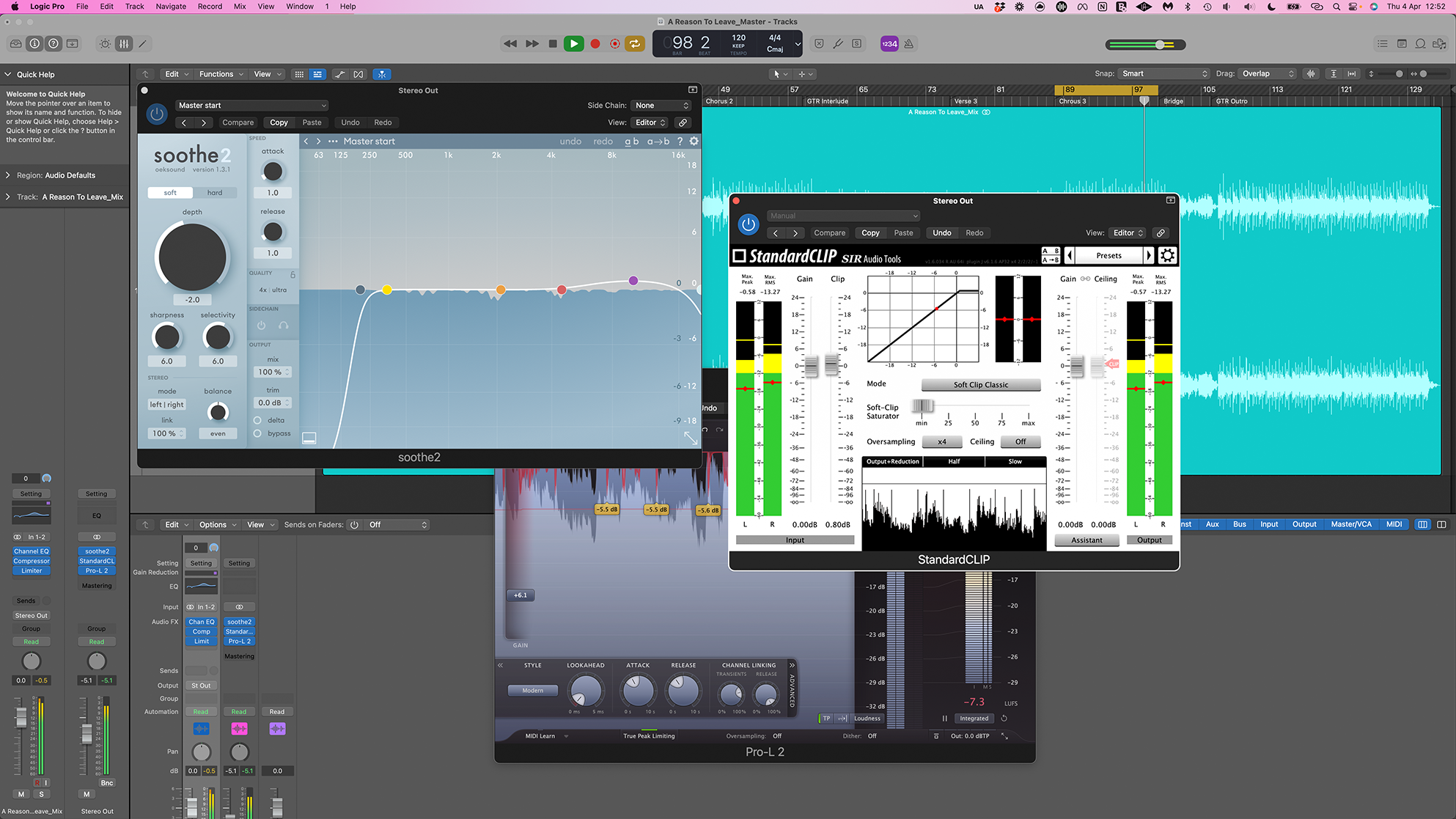The image size is (1456, 819).
Task: Click the Forward transport button
Action: coord(532,44)
